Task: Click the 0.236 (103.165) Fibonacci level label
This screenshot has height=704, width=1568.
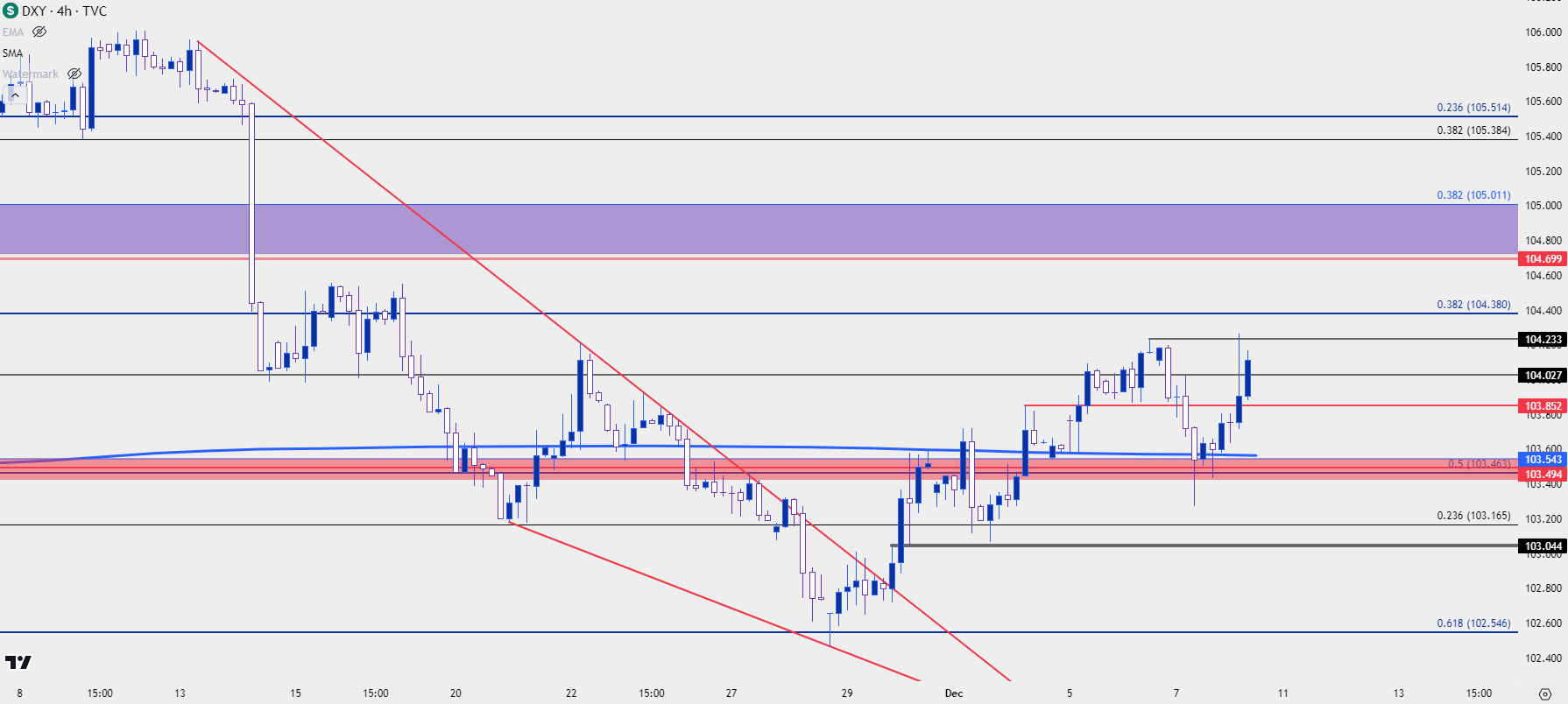Action: tap(1473, 516)
